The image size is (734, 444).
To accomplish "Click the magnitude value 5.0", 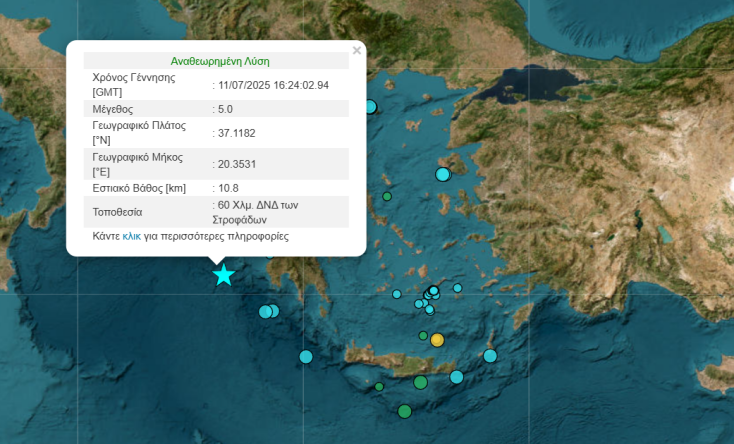I will point(225,109).
